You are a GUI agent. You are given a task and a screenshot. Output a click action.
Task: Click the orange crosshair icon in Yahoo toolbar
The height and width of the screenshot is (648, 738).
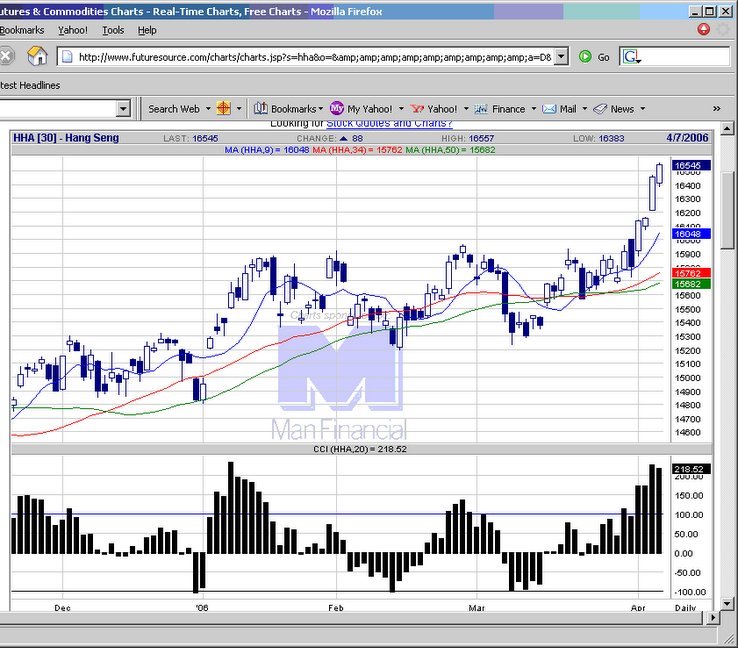pos(224,109)
